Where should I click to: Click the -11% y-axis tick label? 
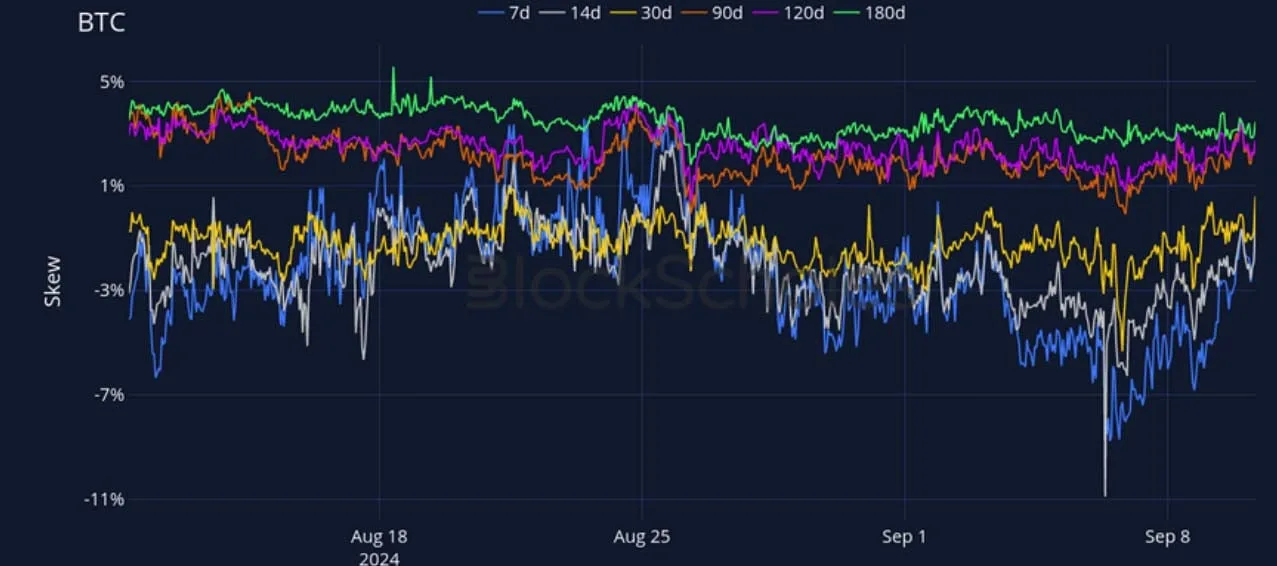(105, 499)
